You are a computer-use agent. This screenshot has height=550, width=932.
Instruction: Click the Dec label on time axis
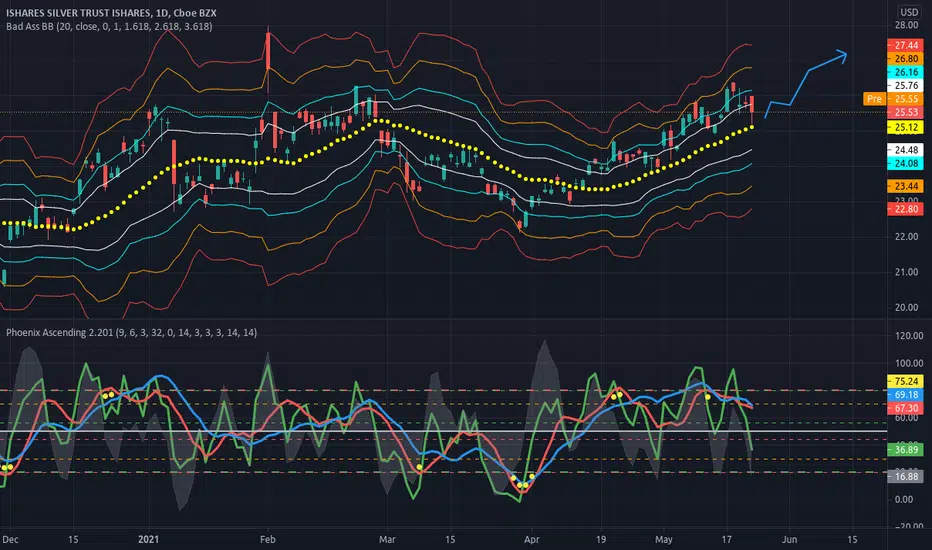[x=10, y=540]
